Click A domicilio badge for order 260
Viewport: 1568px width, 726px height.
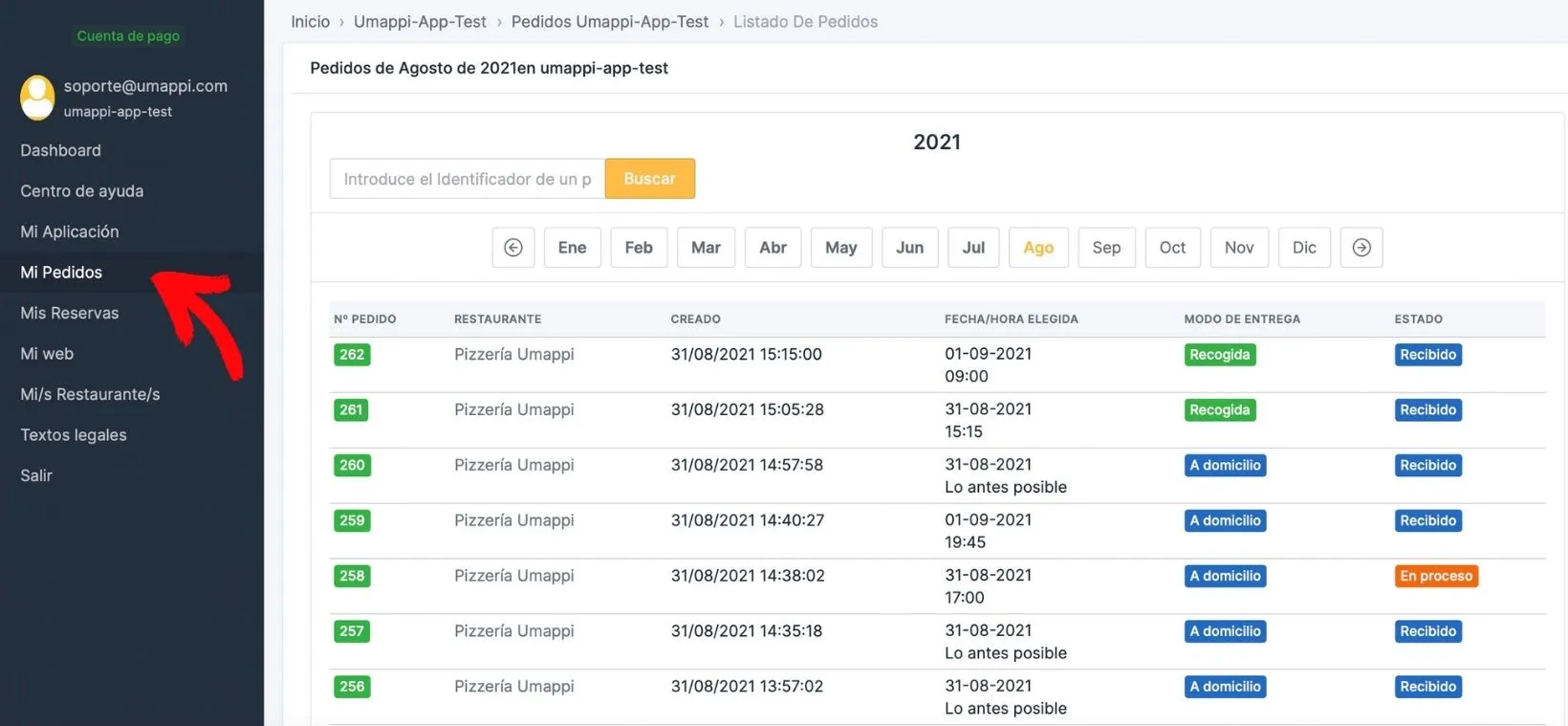click(x=1226, y=466)
